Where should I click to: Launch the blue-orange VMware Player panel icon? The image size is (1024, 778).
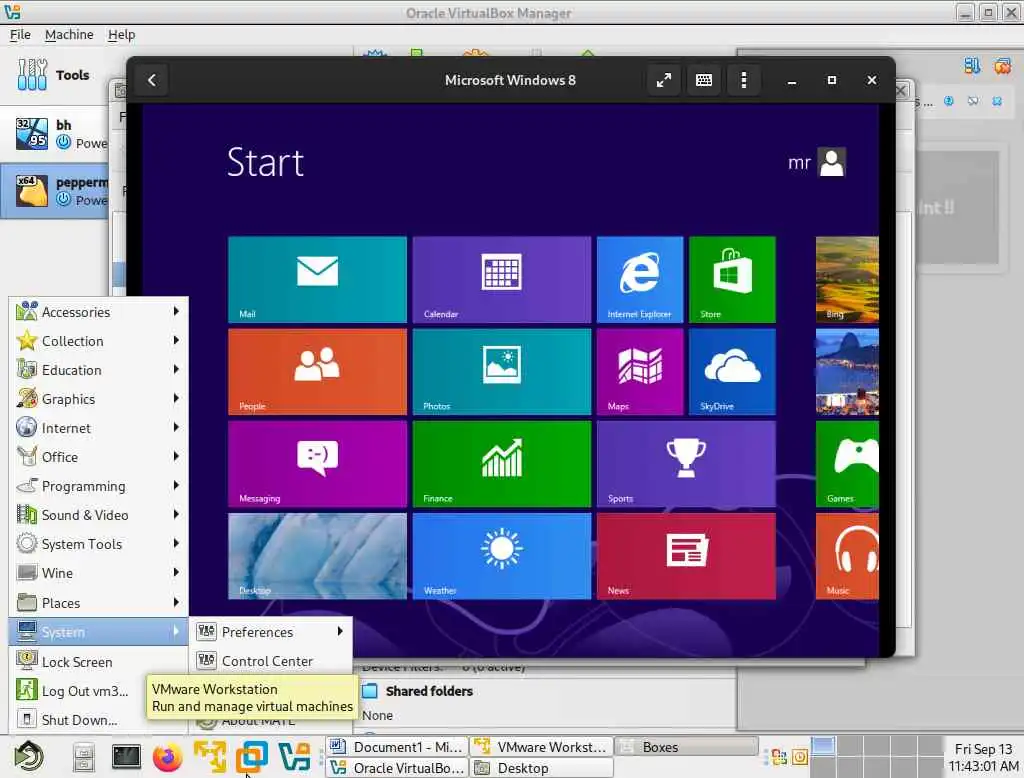[252, 756]
